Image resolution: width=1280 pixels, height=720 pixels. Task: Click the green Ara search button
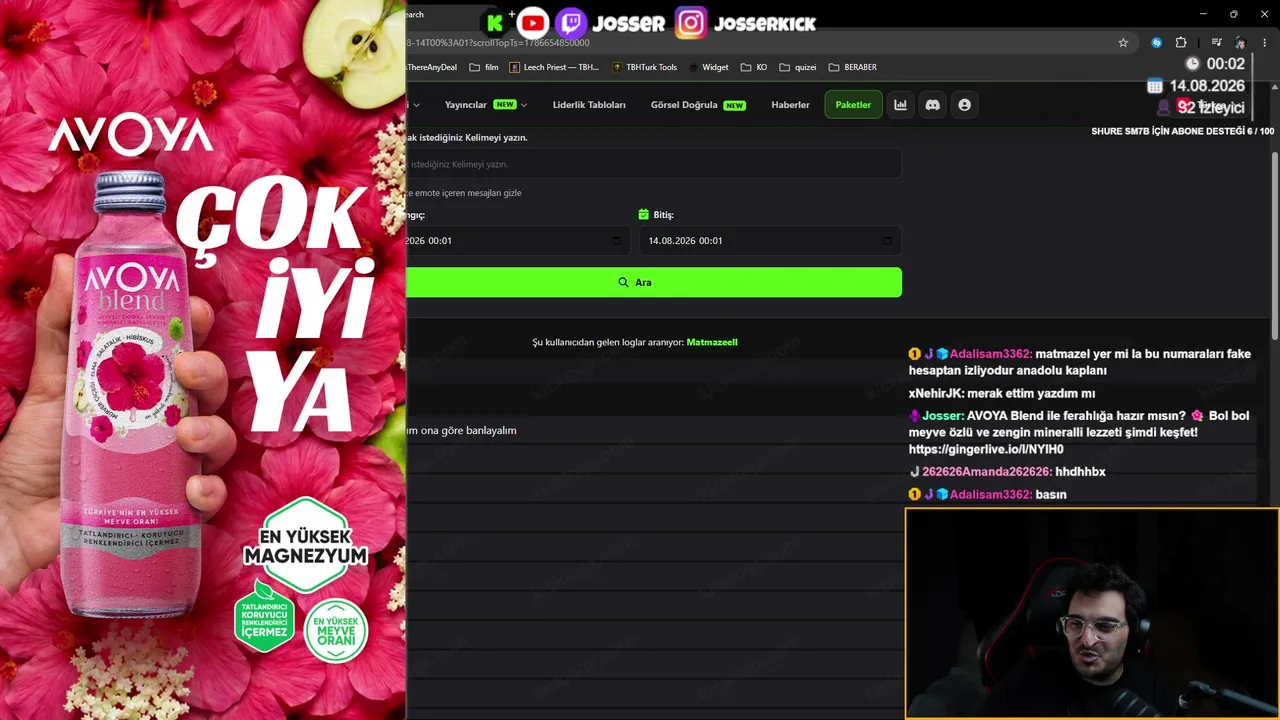tap(654, 282)
